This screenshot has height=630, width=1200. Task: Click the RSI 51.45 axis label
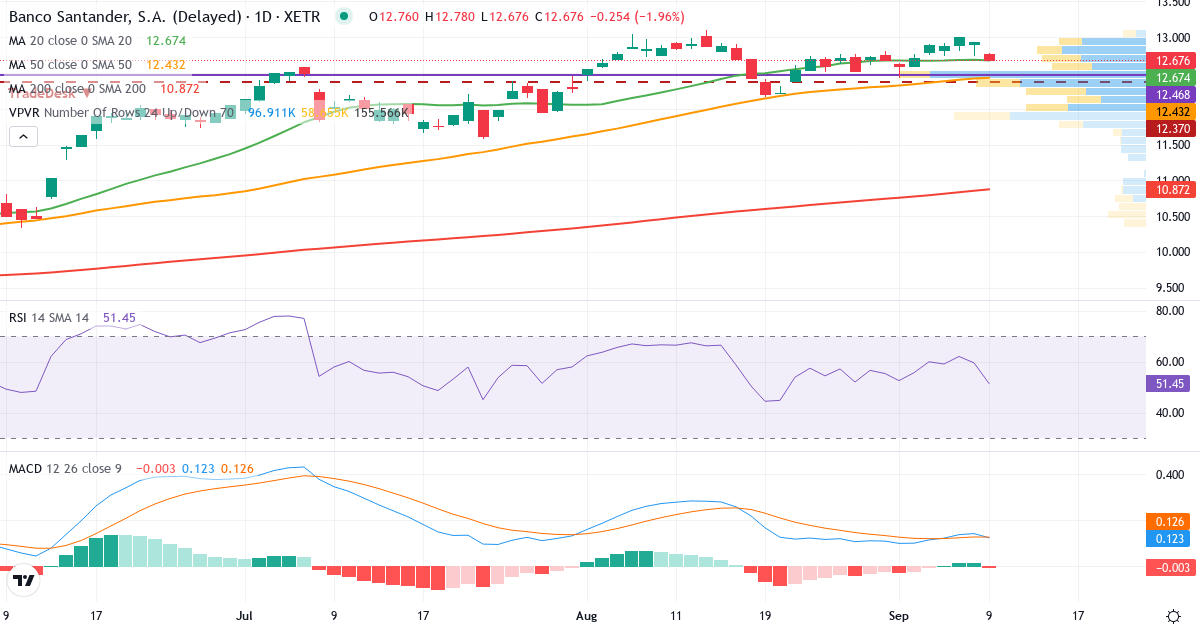[1168, 383]
